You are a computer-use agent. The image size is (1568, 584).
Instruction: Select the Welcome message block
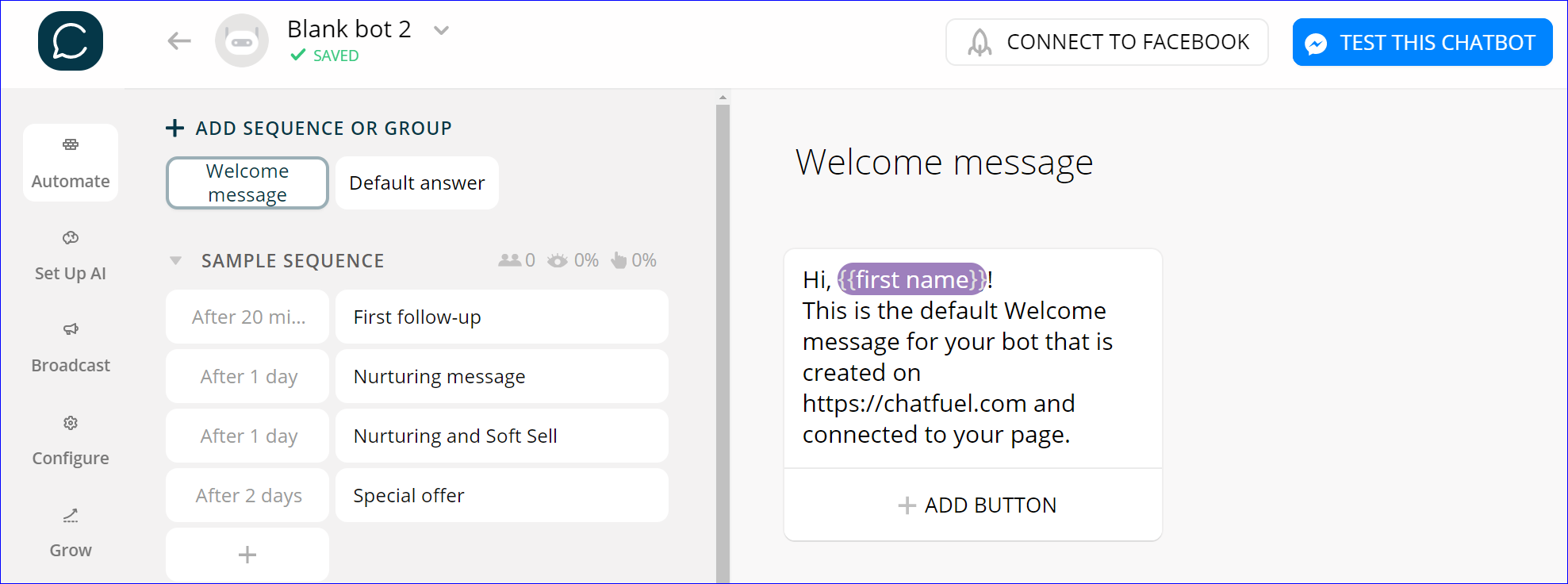click(x=247, y=183)
